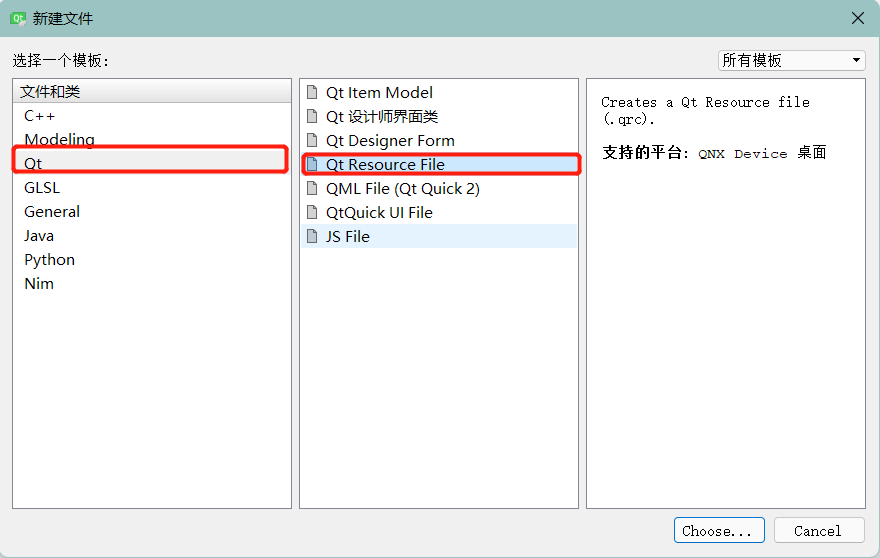Viewport: 880px width, 558px height.
Task: Close the 新建文件 dialog
Action: pos(858,19)
